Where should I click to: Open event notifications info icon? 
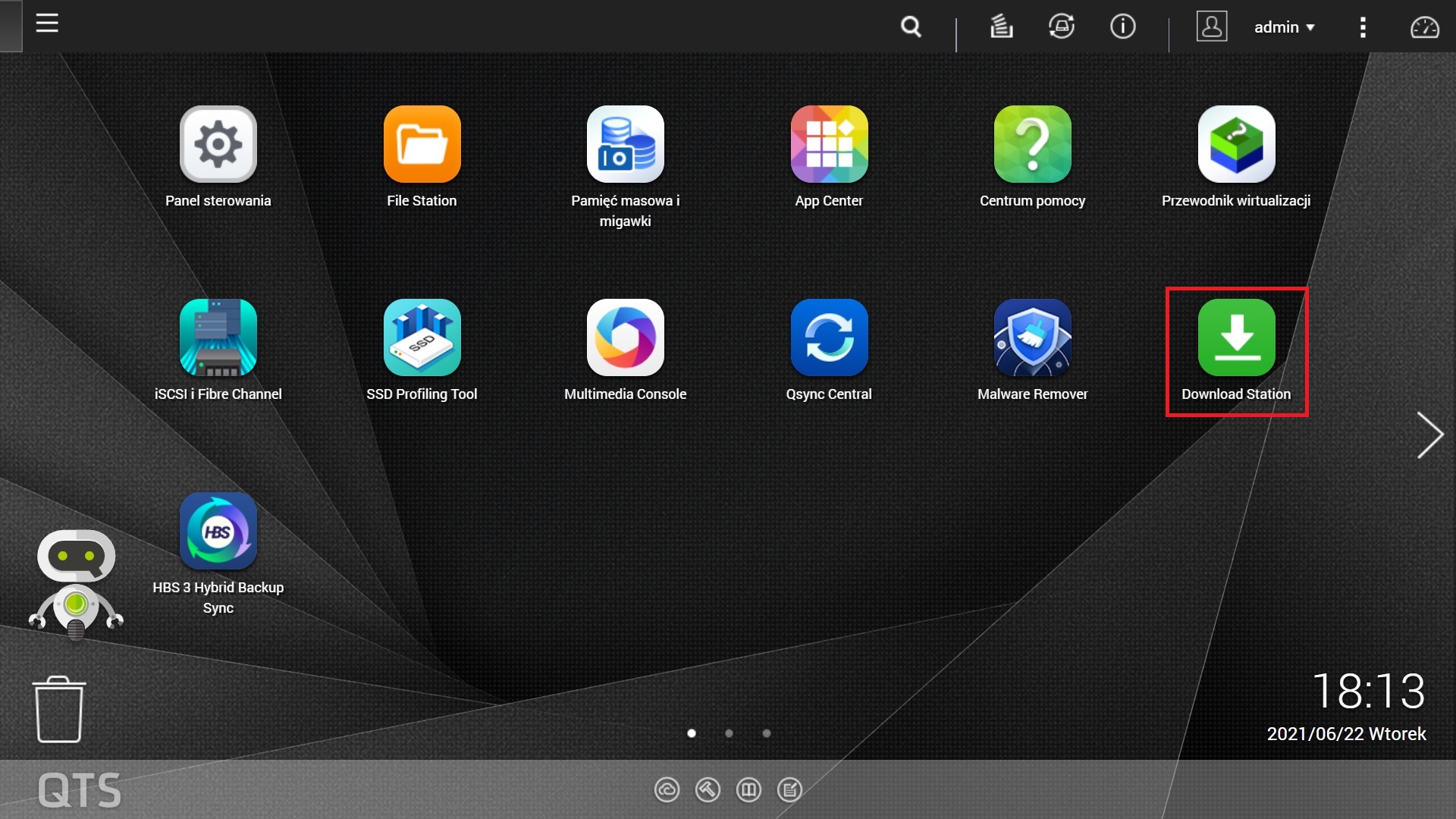point(1122,27)
